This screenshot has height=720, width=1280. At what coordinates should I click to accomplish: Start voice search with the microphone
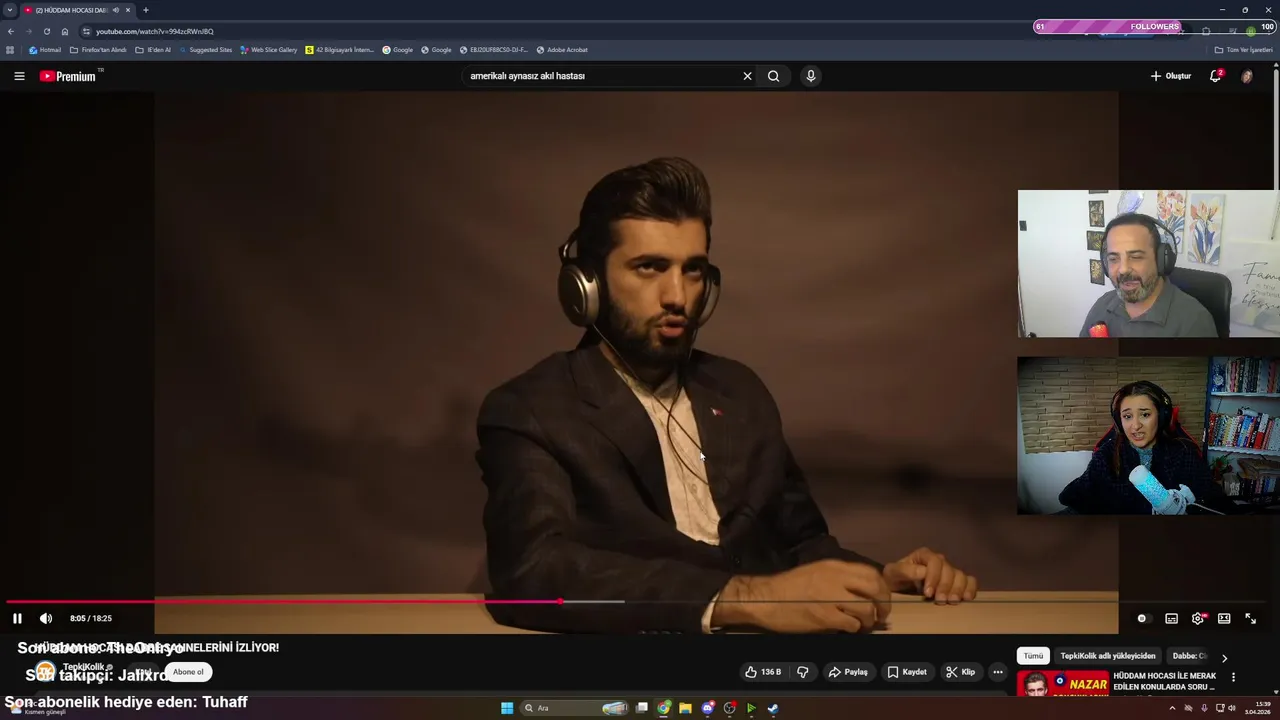[x=811, y=76]
